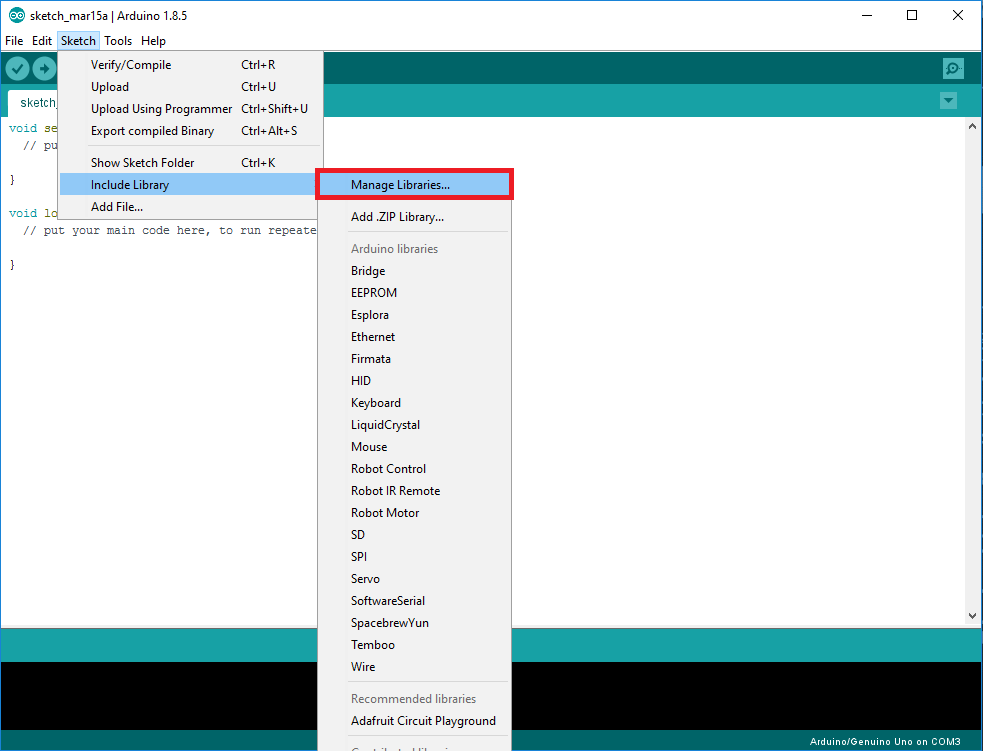Screen dimensions: 984x751
Task: Click the scrollbar down arrow
Action: (972, 615)
